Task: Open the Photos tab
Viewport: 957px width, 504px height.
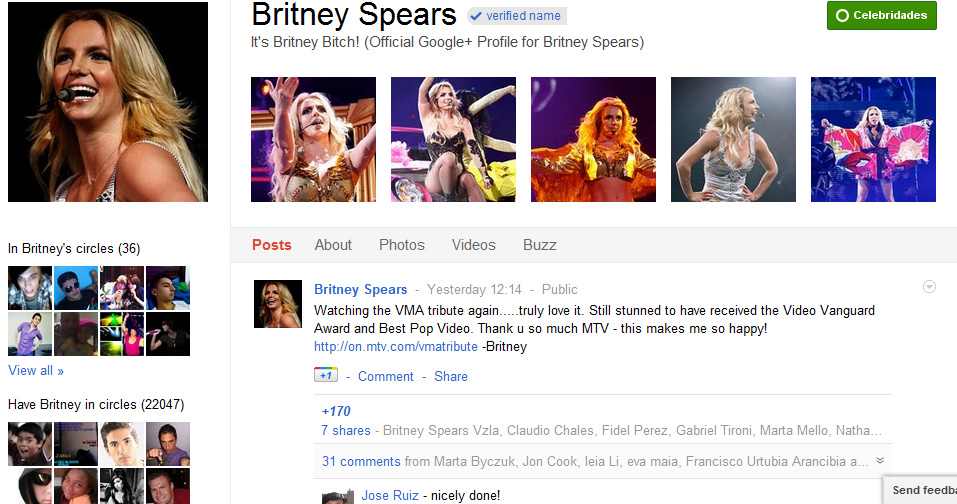Action: 402,245
